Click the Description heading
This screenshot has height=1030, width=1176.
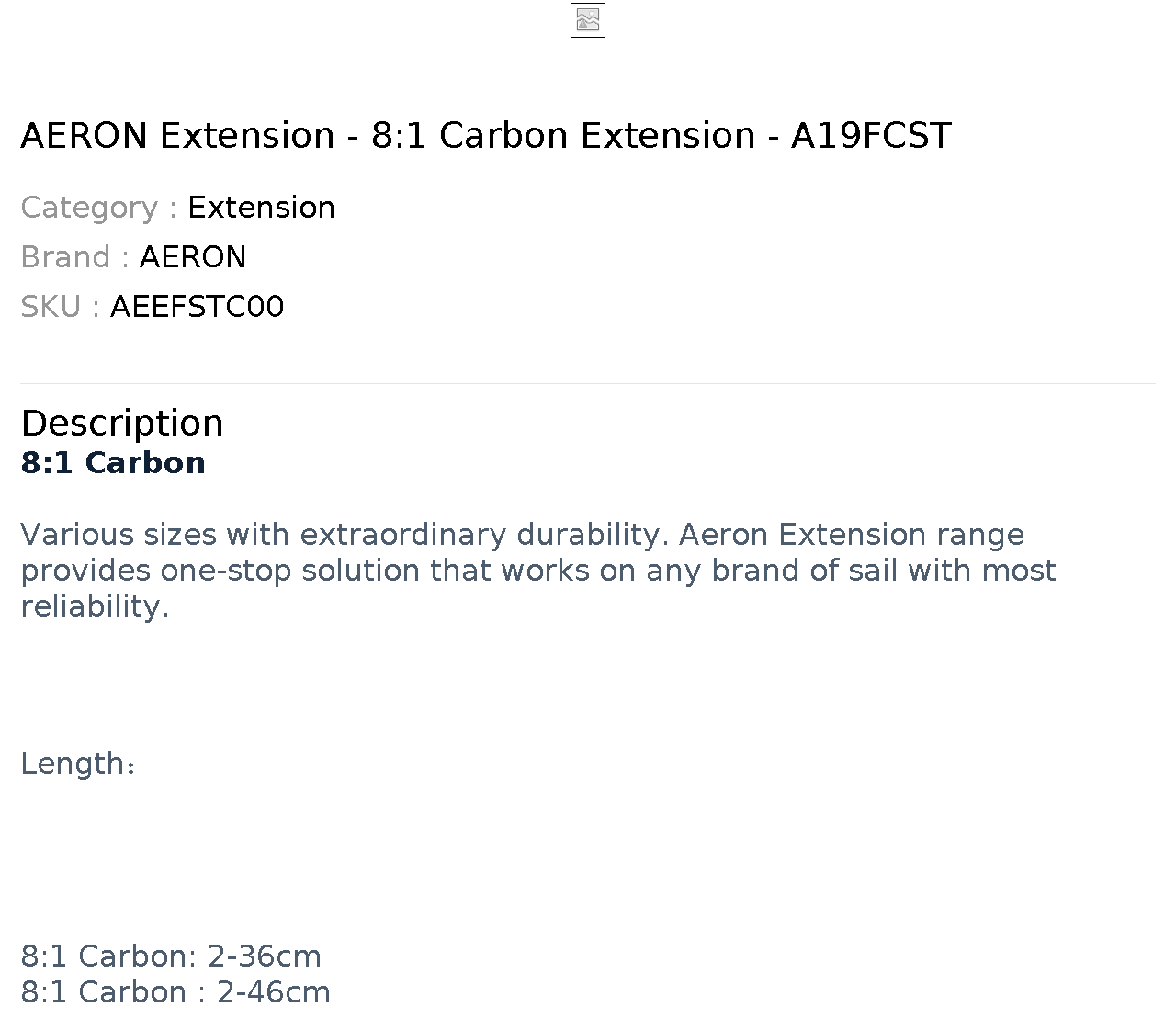122,423
